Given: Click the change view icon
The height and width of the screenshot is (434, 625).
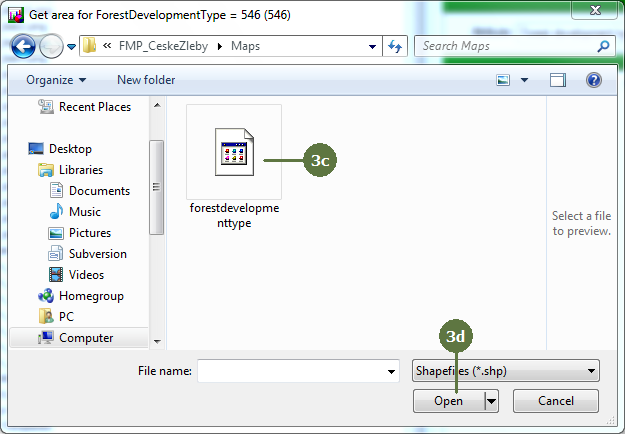Looking at the screenshot, I should [x=504, y=80].
